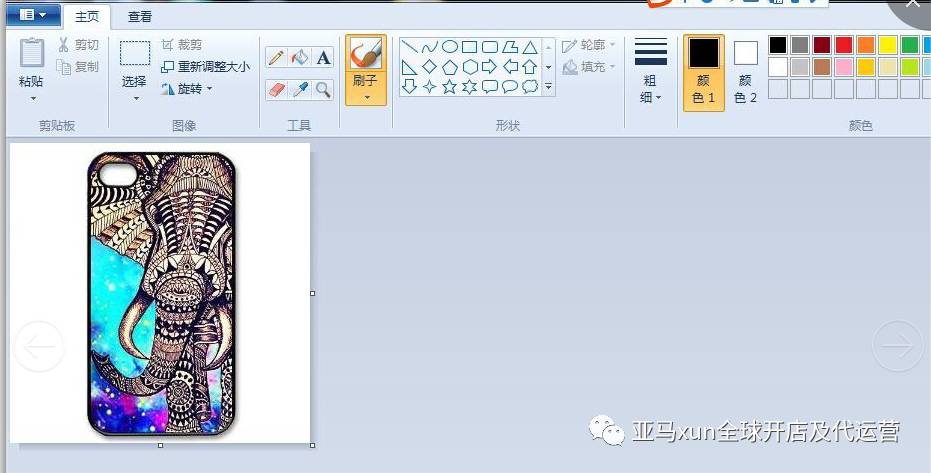Choose the Cloud callout shape

(x=530, y=87)
